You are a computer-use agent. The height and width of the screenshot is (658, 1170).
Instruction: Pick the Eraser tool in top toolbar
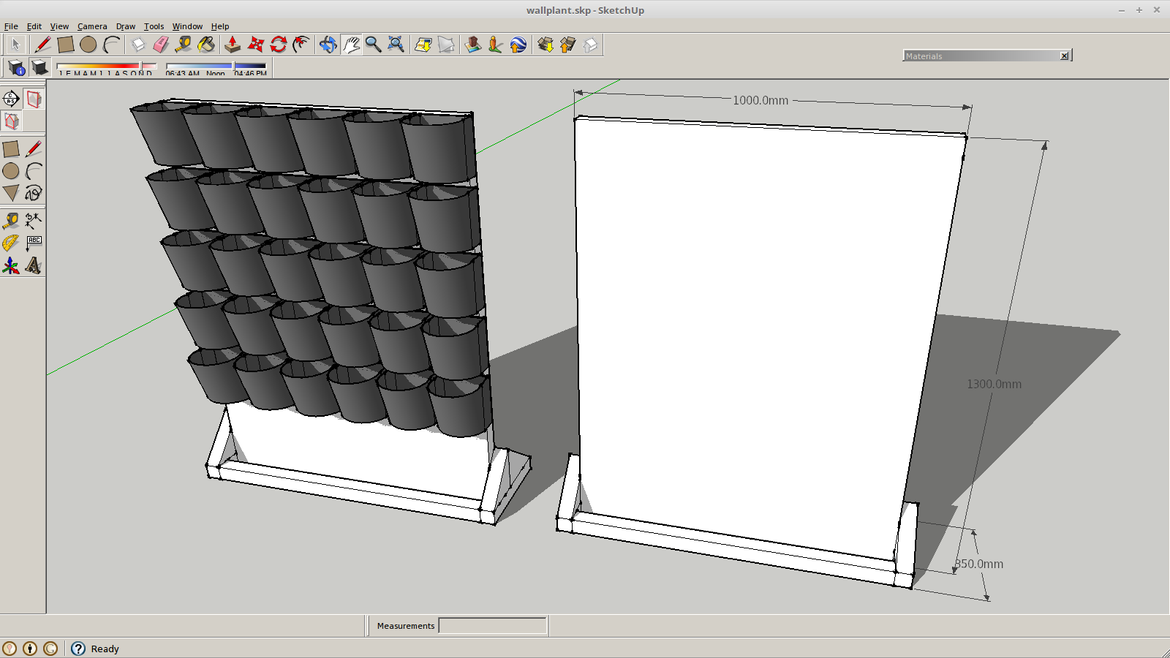tap(161, 44)
